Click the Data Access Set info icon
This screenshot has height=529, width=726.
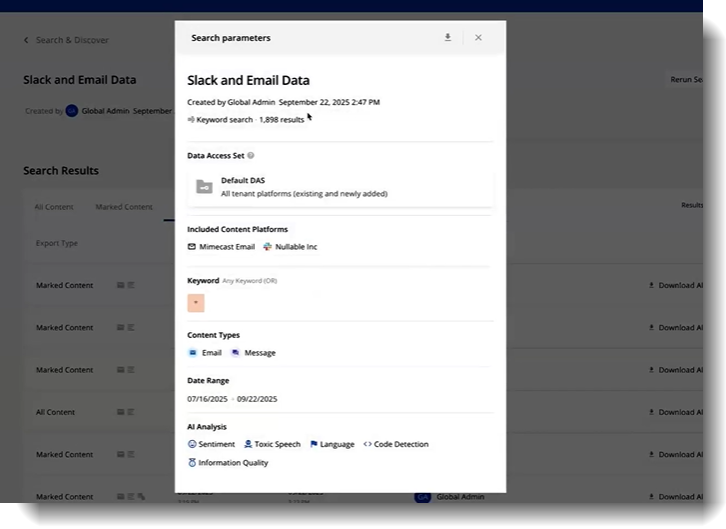[251, 156]
